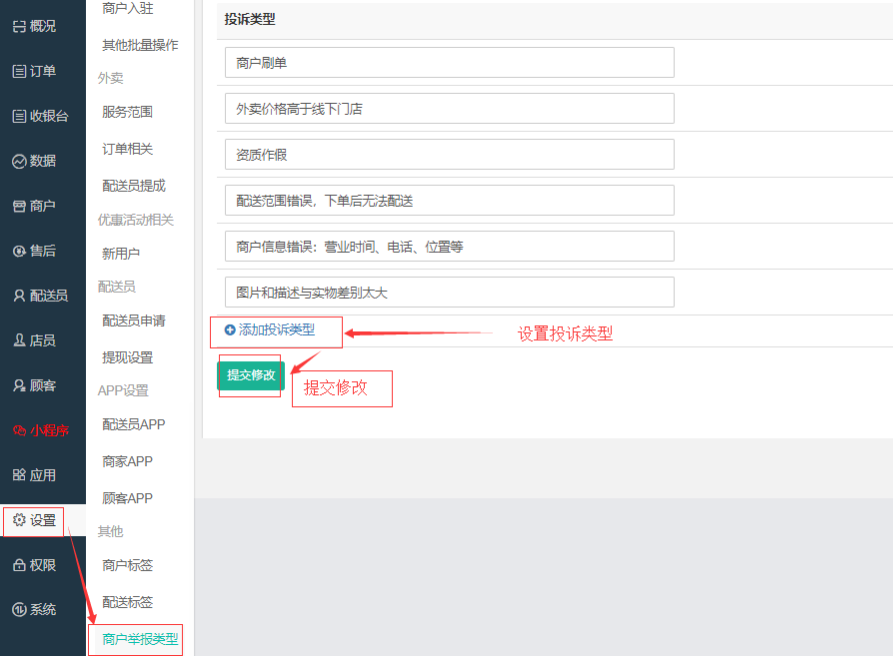893x660 pixels.
Task: Click the 设置 gear icon
Action: [x=19, y=520]
